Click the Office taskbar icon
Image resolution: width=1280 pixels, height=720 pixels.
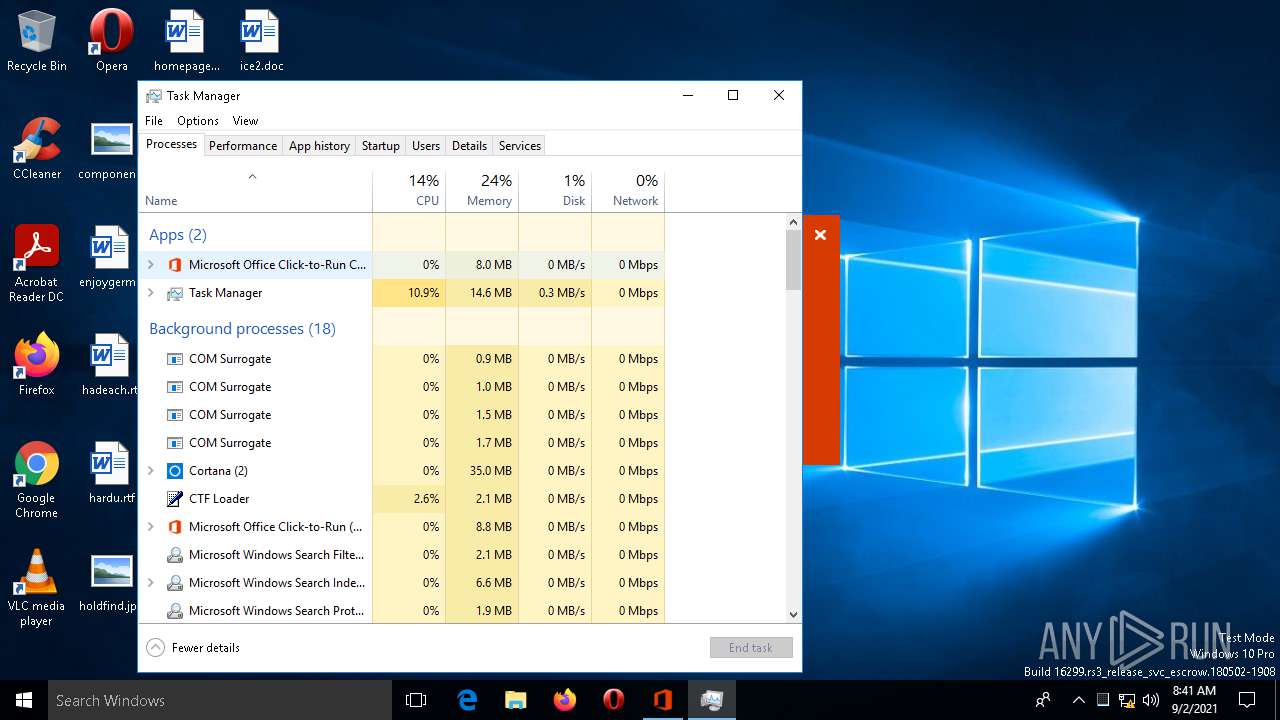click(x=663, y=700)
